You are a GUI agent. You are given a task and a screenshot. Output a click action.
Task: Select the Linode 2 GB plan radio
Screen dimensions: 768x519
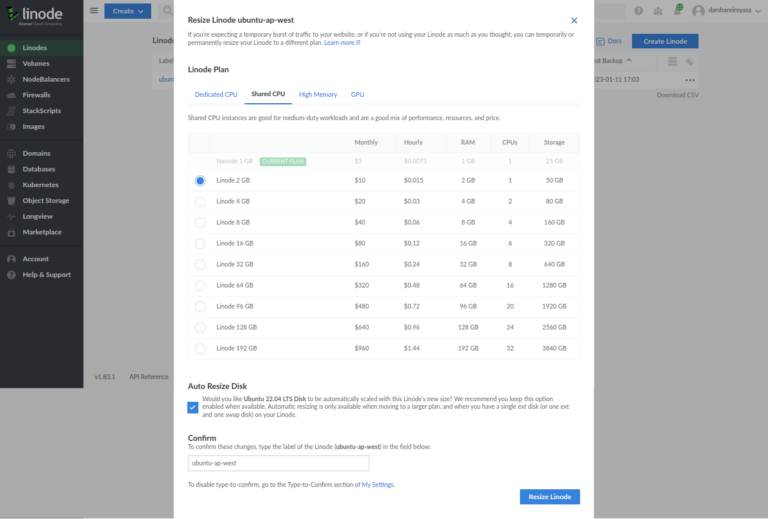click(x=200, y=181)
